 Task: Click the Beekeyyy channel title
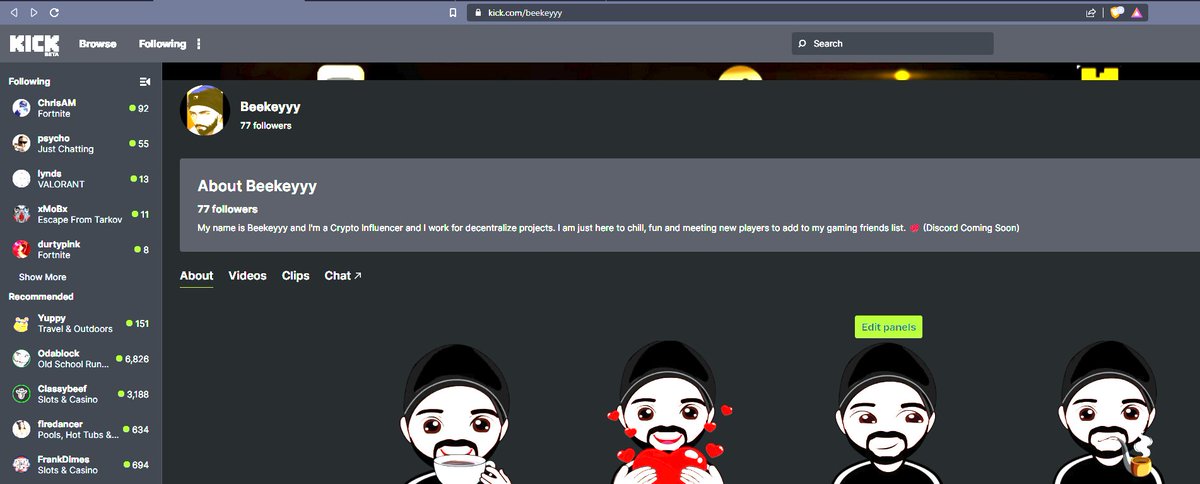pos(270,106)
